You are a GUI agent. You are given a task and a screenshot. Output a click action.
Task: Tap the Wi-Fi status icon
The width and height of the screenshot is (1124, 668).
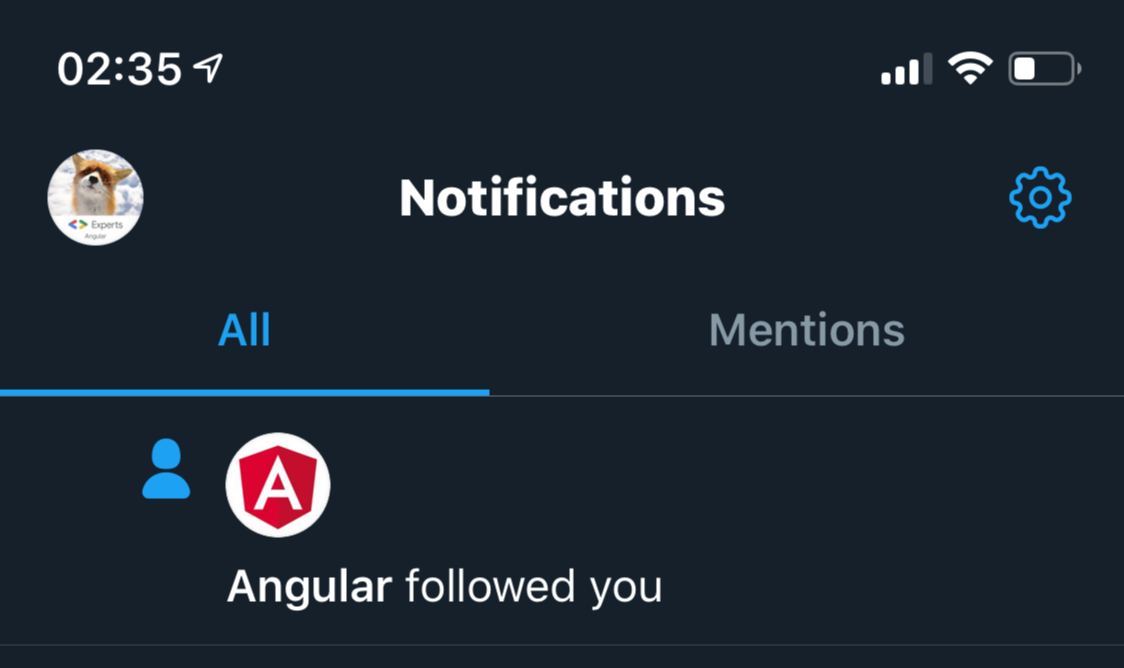tap(970, 69)
